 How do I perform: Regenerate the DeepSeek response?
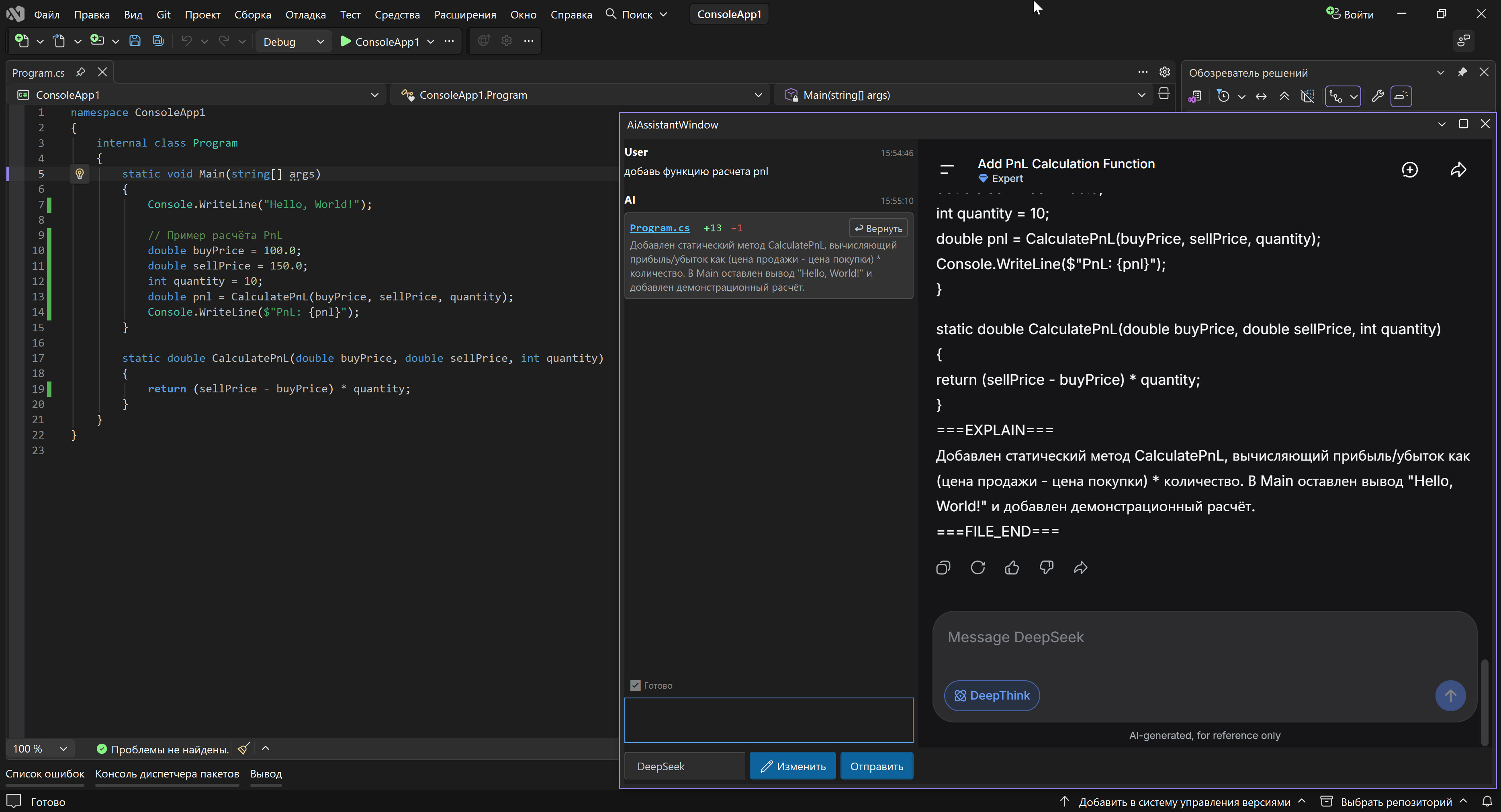978,567
